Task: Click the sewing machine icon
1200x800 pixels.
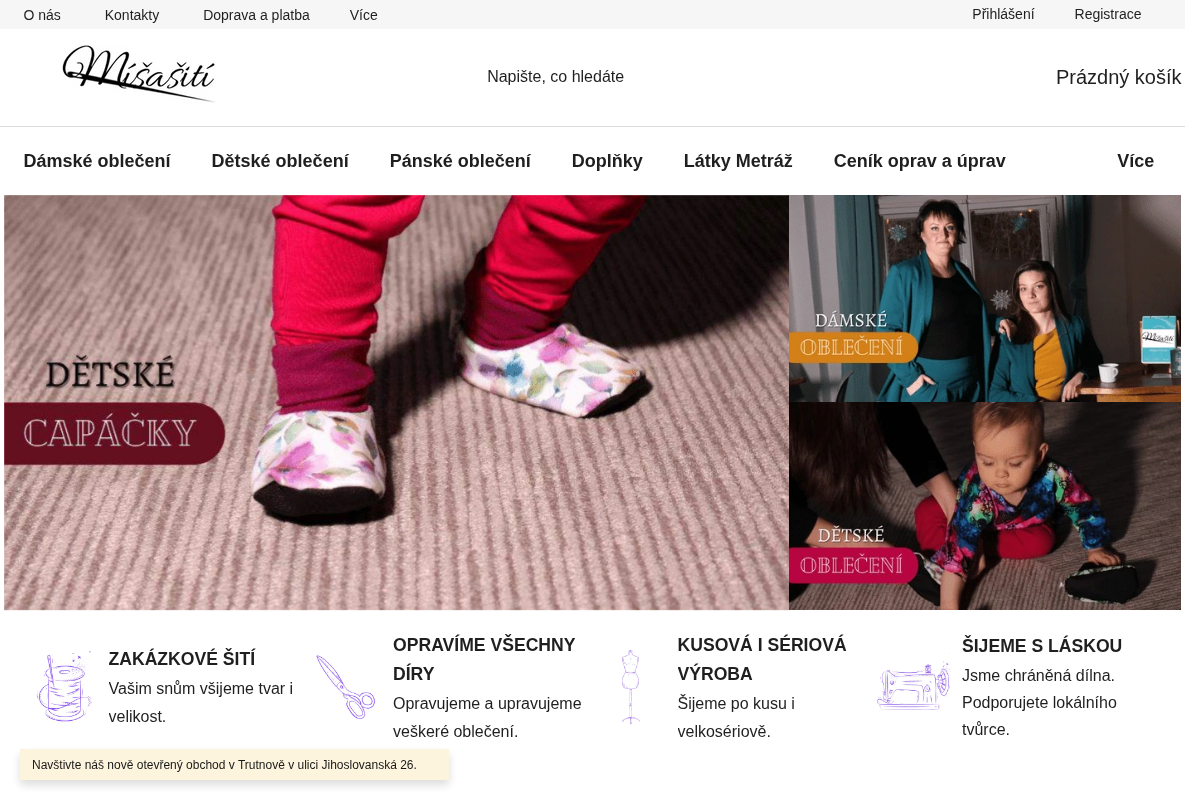Action: coord(914,687)
